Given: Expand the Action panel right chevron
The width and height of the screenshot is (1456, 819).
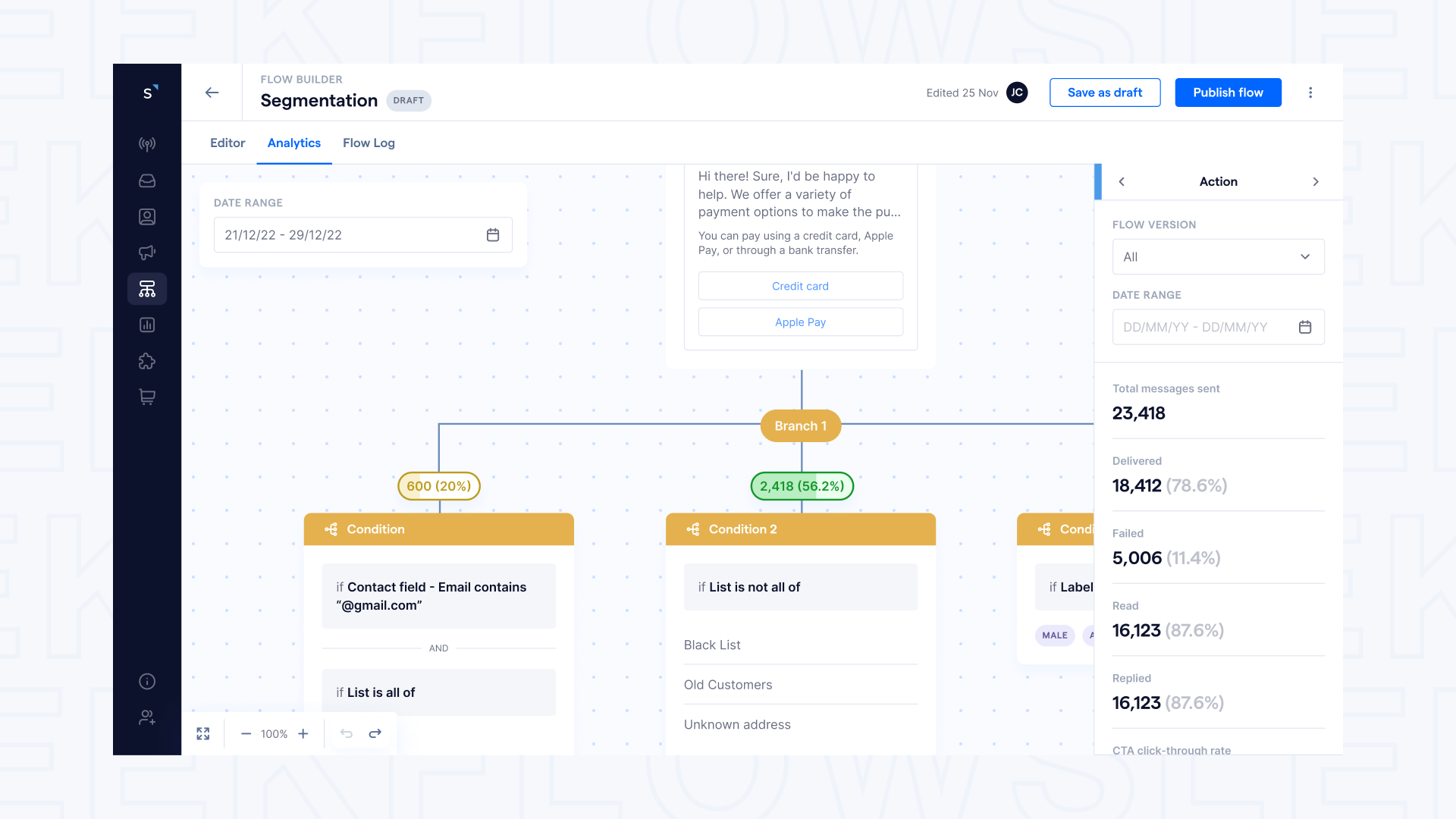Looking at the screenshot, I should click(1316, 182).
